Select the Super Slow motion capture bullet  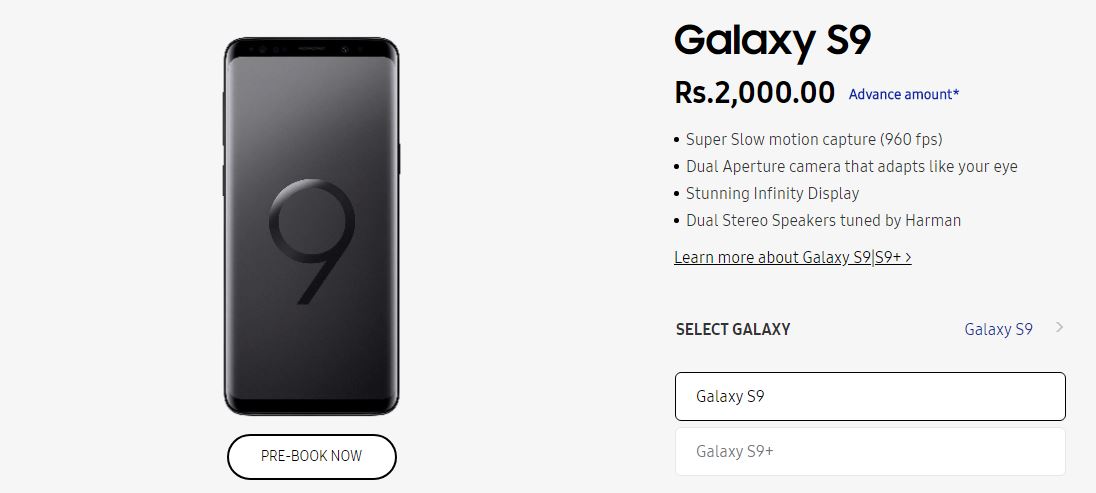pyautogui.click(x=814, y=139)
